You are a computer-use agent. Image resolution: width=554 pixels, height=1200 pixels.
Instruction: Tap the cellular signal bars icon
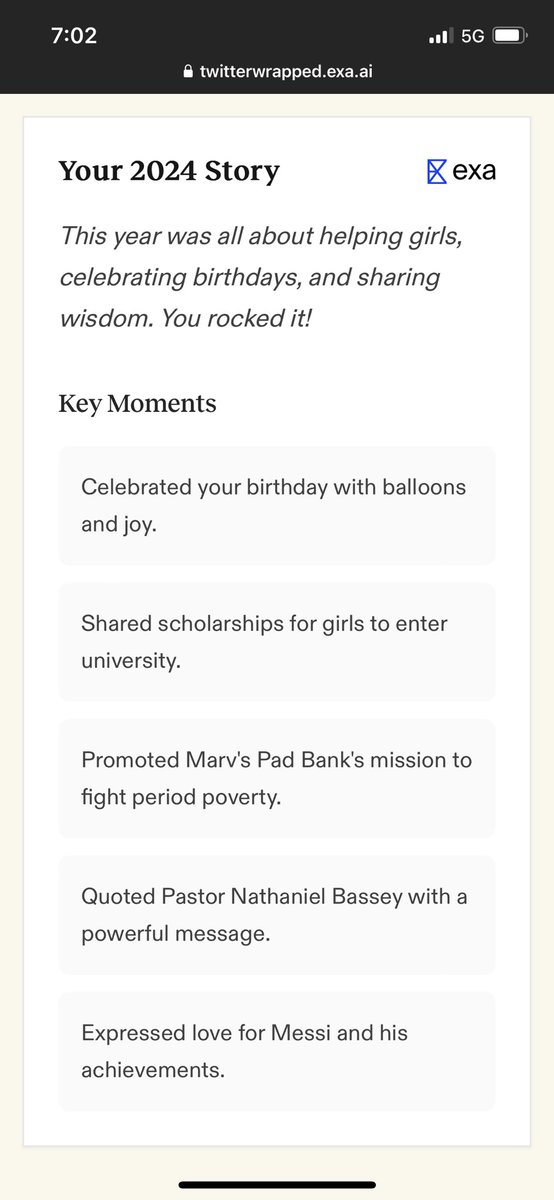pyautogui.click(x=440, y=36)
